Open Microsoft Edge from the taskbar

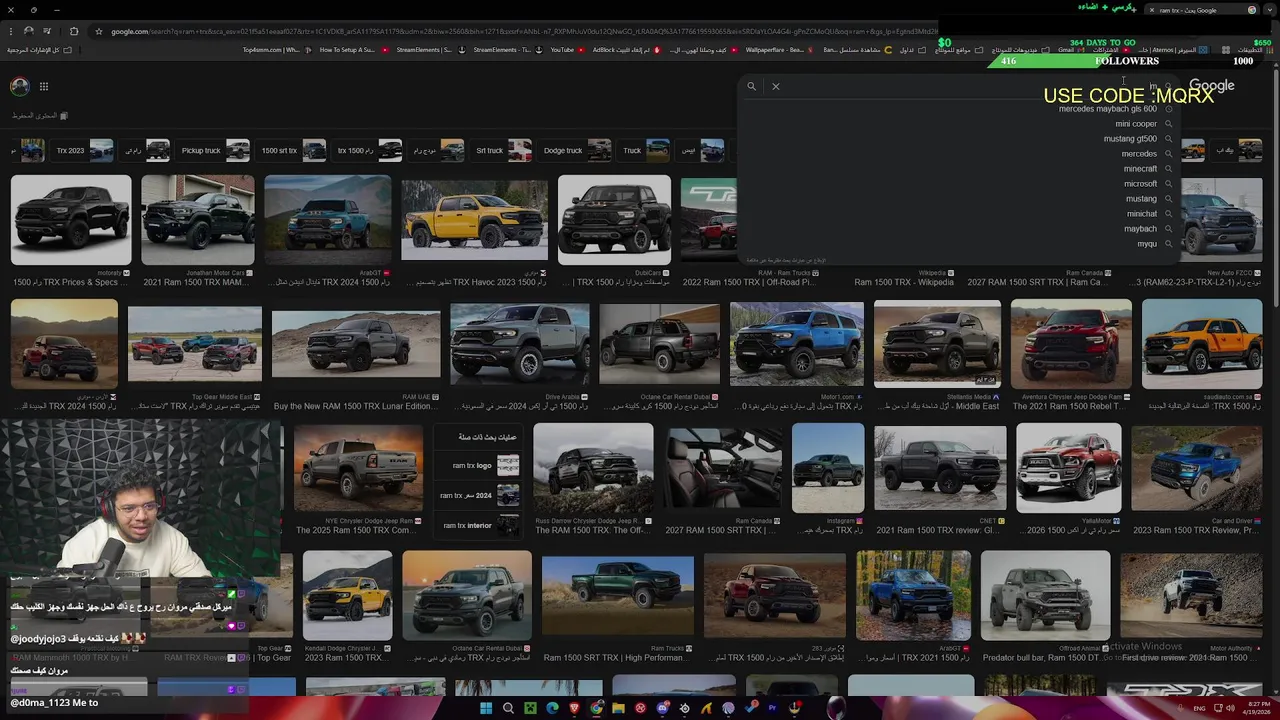(x=552, y=709)
